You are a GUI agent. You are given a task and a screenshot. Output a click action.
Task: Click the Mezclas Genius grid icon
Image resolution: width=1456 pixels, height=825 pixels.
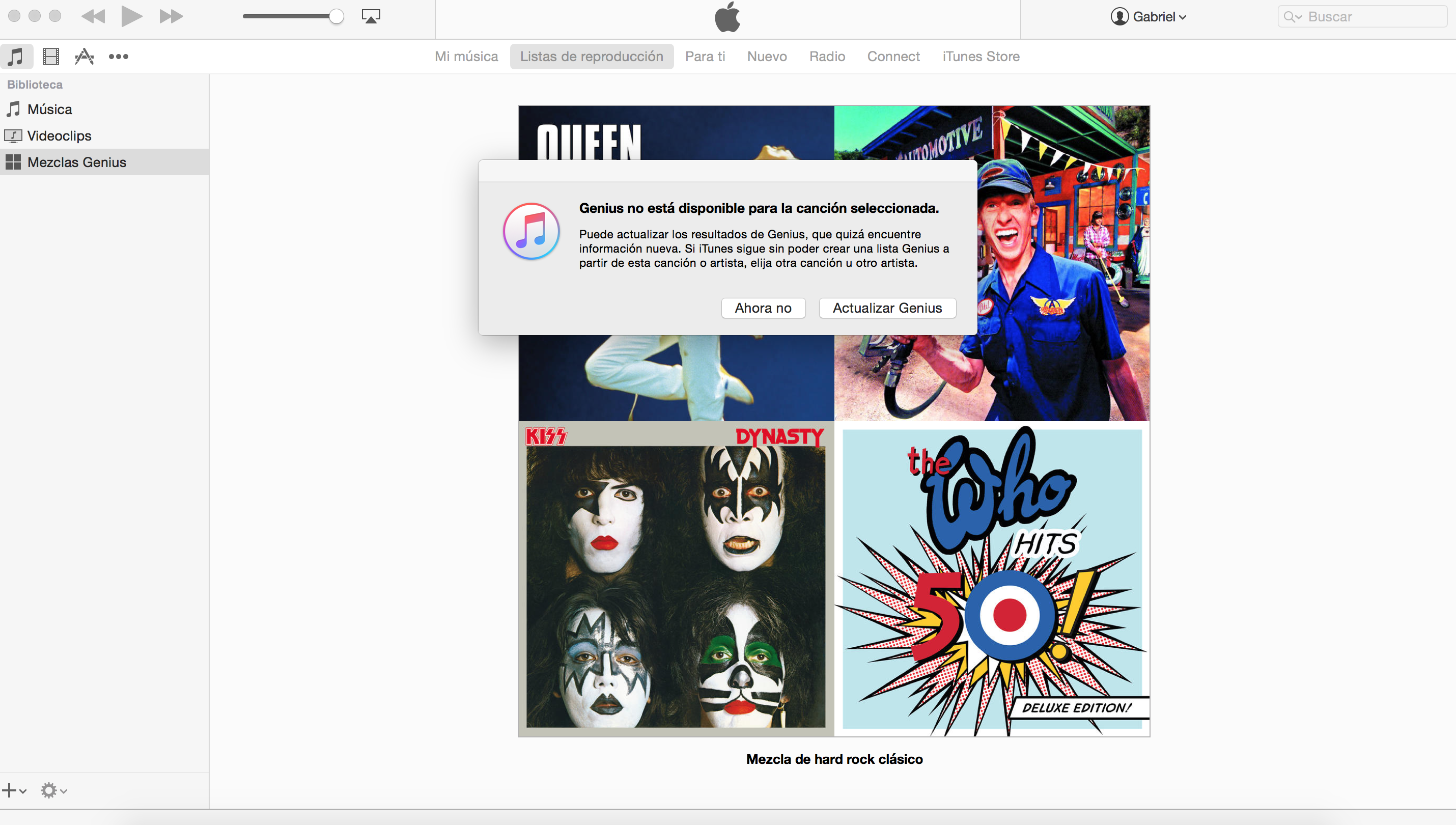click(x=13, y=162)
